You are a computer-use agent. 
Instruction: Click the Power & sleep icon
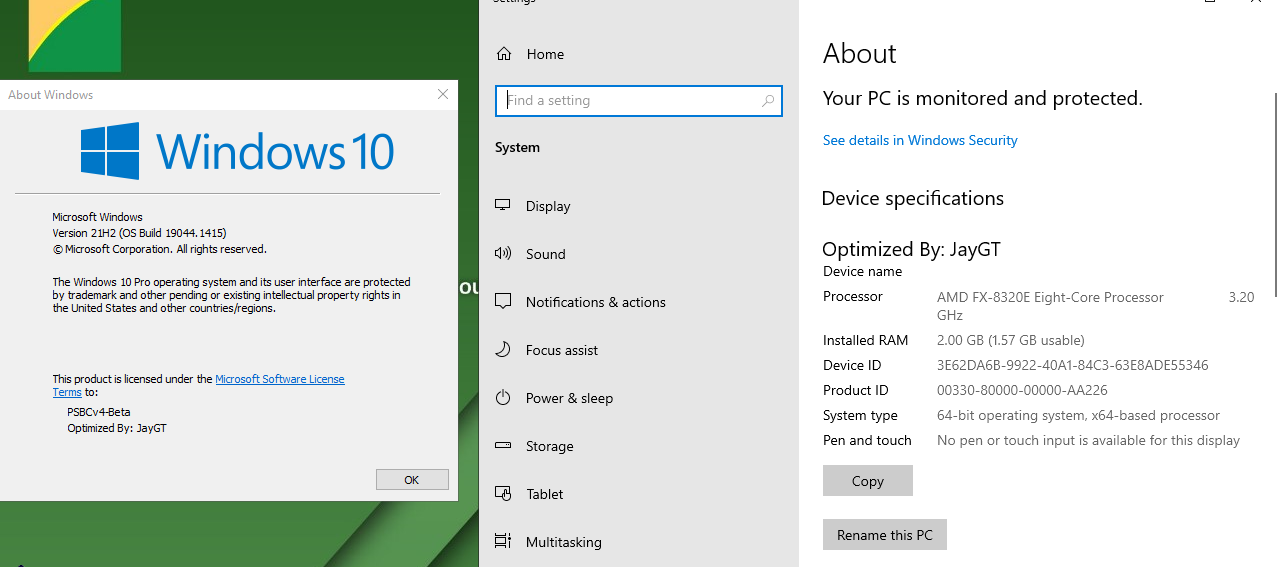(x=503, y=398)
